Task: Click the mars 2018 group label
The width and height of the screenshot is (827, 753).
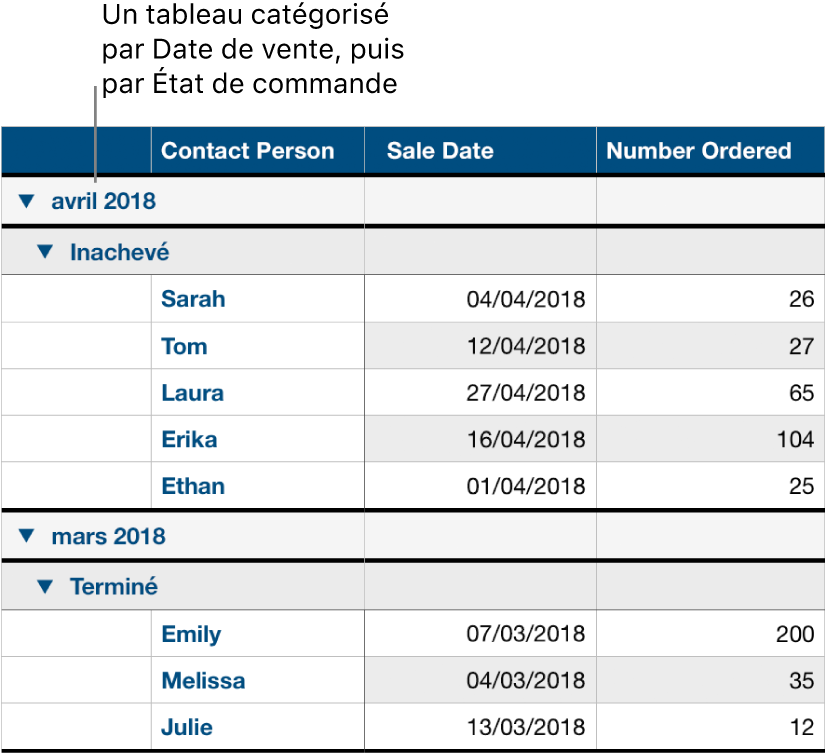Action: click(x=101, y=536)
